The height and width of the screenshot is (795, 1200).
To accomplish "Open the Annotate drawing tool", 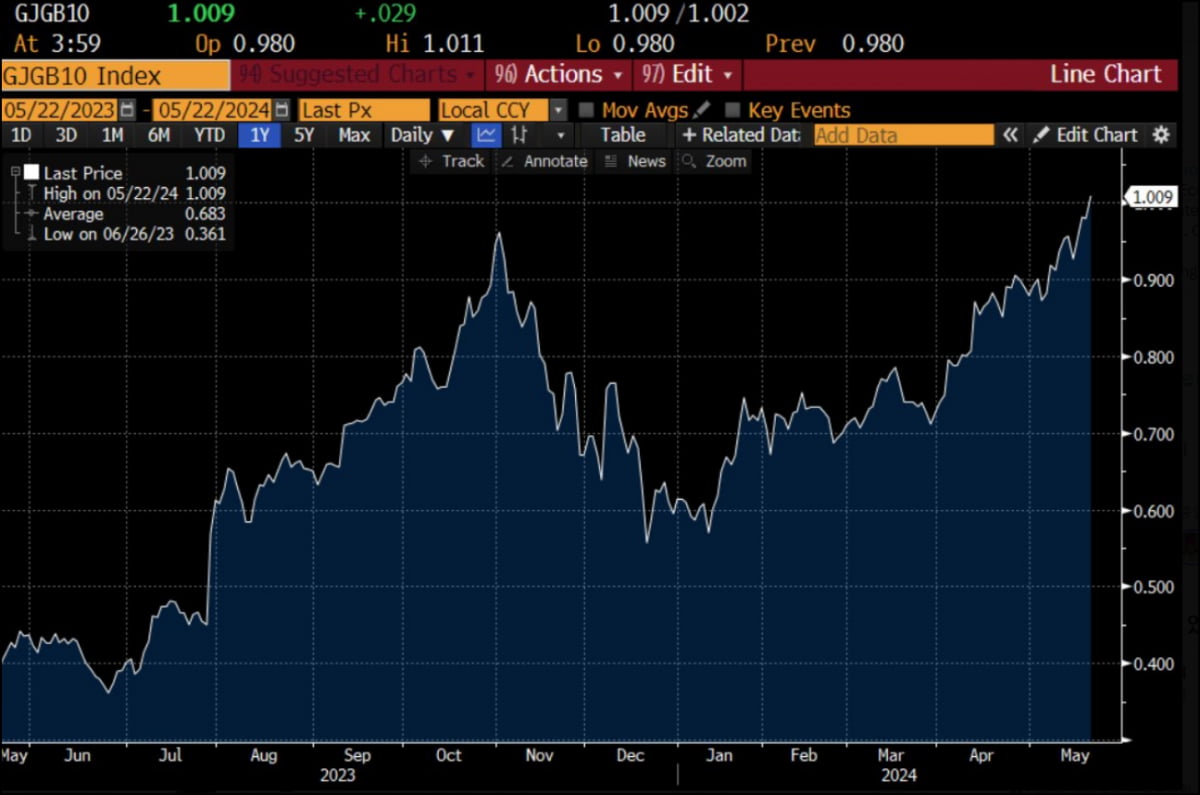I will 544,161.
